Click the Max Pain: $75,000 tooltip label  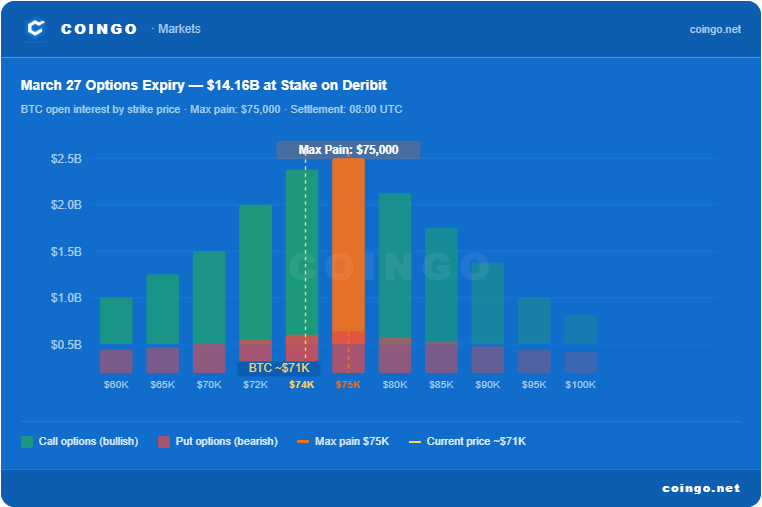click(x=348, y=150)
